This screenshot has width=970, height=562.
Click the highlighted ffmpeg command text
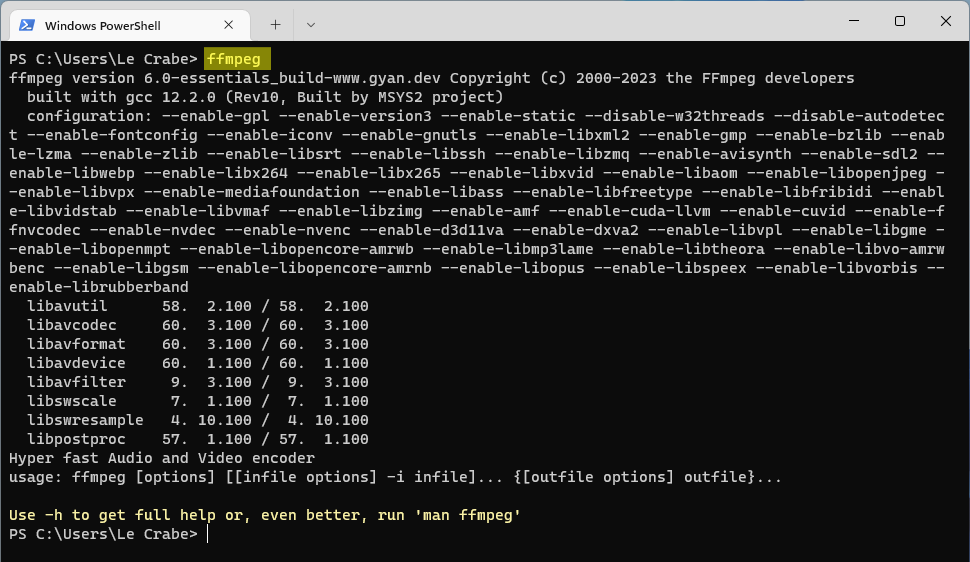234,59
